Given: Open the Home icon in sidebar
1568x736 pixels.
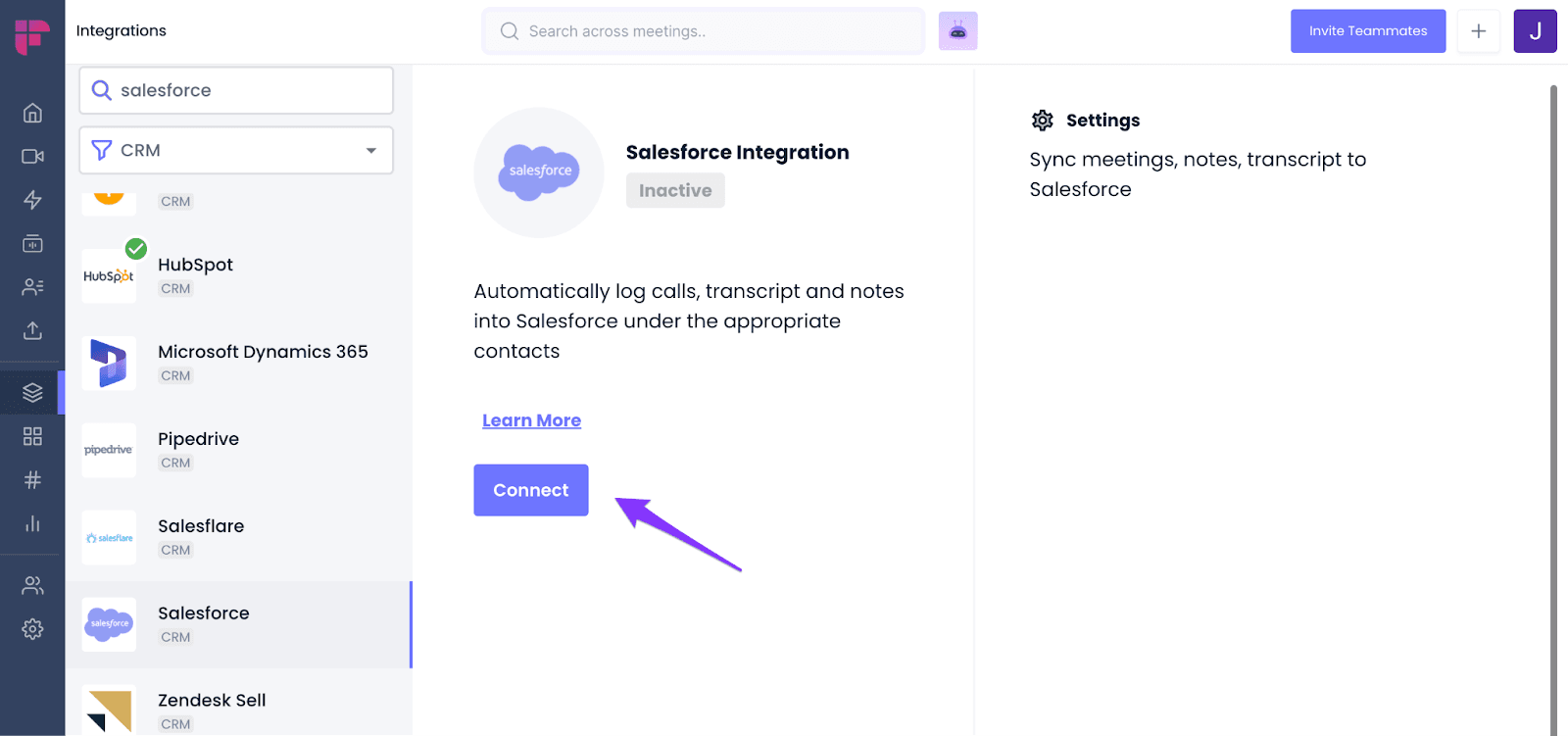Looking at the screenshot, I should 32,113.
